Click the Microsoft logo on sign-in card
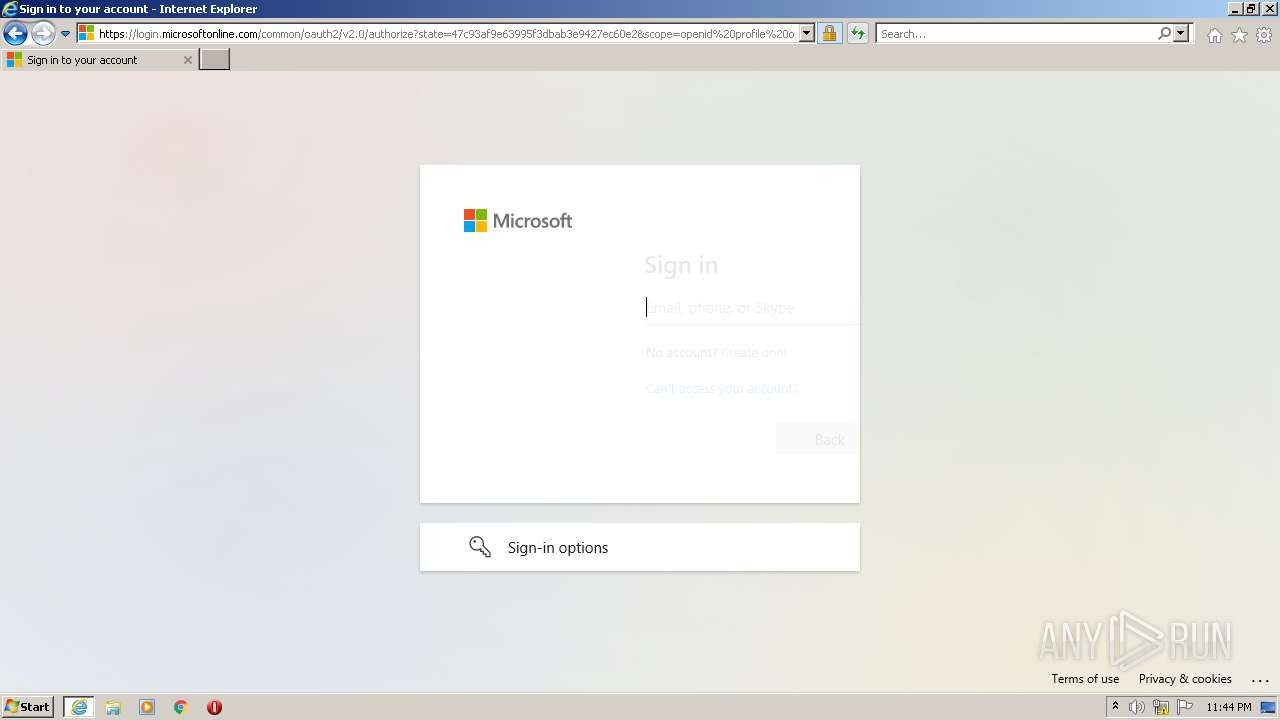The width and height of the screenshot is (1280, 720). click(518, 220)
